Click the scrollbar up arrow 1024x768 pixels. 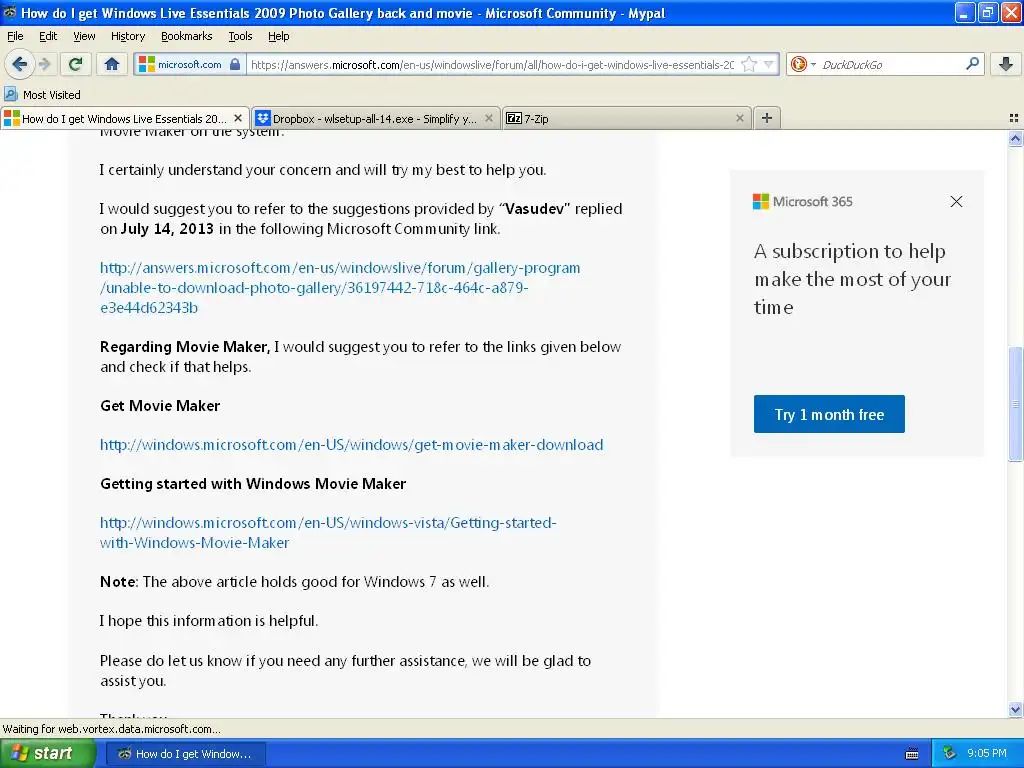pos(1015,138)
